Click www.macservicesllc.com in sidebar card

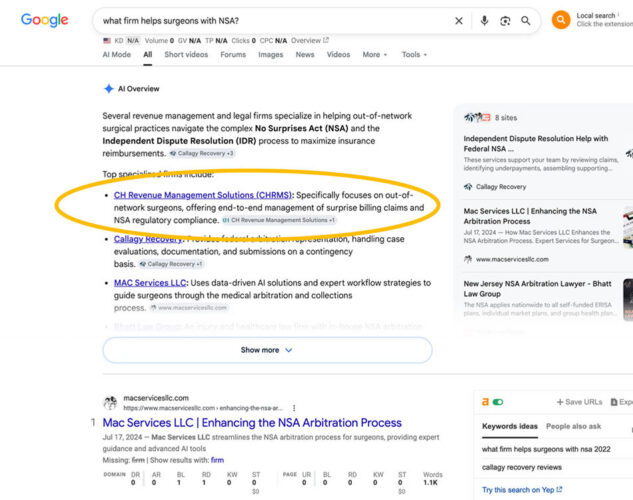(512, 259)
